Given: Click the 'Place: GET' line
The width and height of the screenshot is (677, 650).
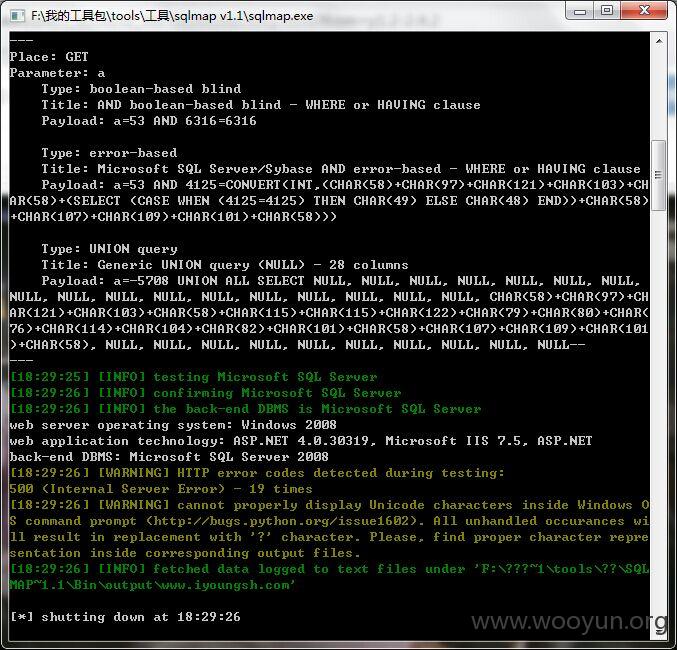Looking at the screenshot, I should click(x=49, y=57).
